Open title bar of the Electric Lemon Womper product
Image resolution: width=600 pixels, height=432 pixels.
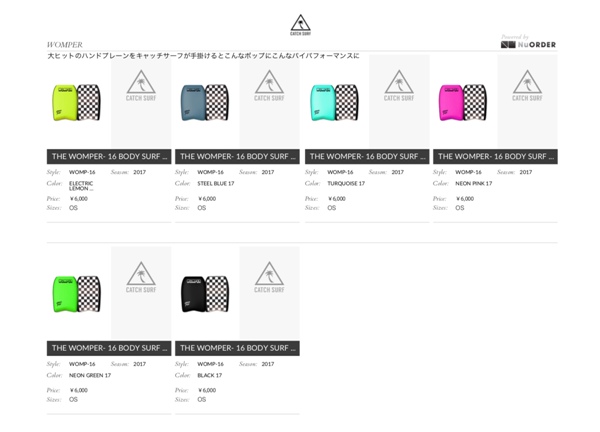(x=109, y=156)
